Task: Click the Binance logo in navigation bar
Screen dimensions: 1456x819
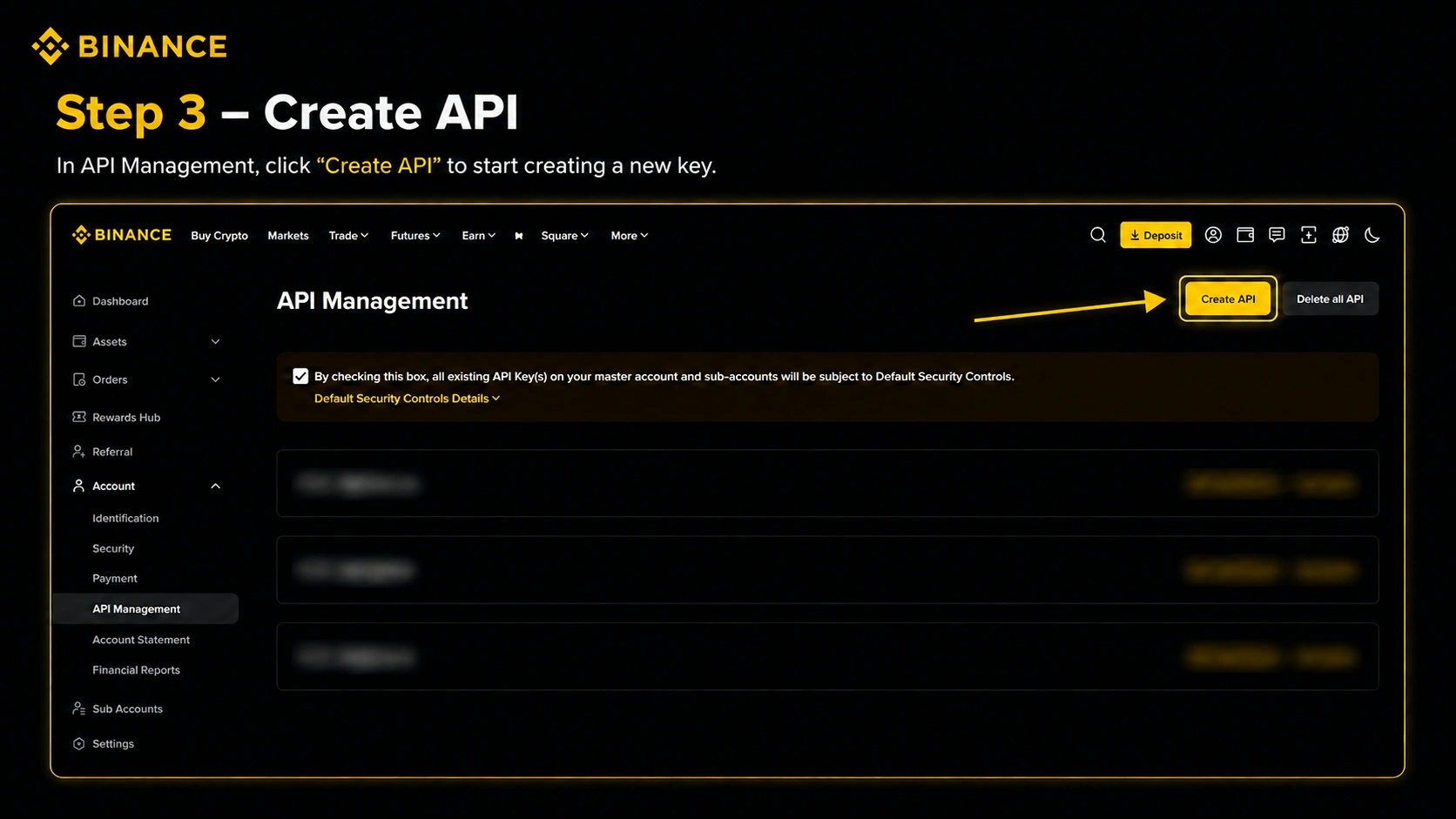Action: pos(122,235)
